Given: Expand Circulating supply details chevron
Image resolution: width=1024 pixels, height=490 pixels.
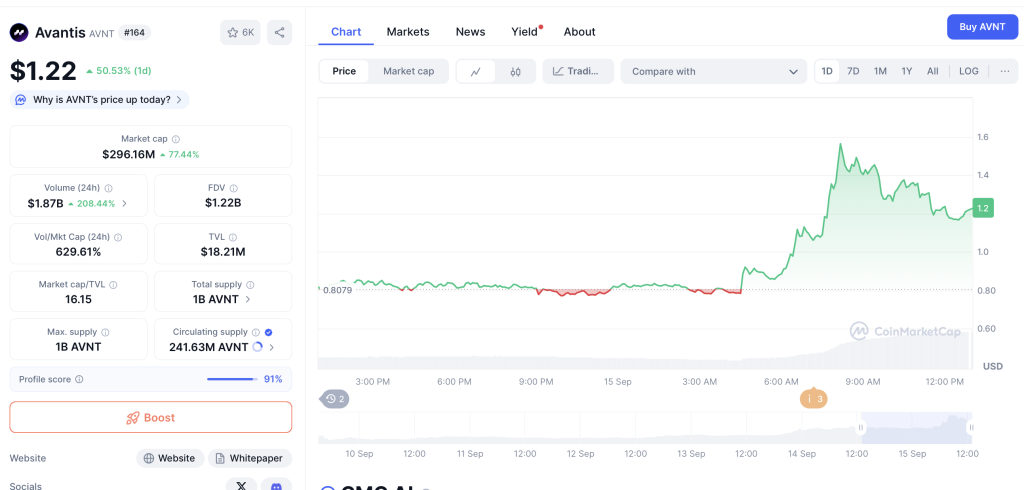Looking at the screenshot, I should [x=271, y=348].
